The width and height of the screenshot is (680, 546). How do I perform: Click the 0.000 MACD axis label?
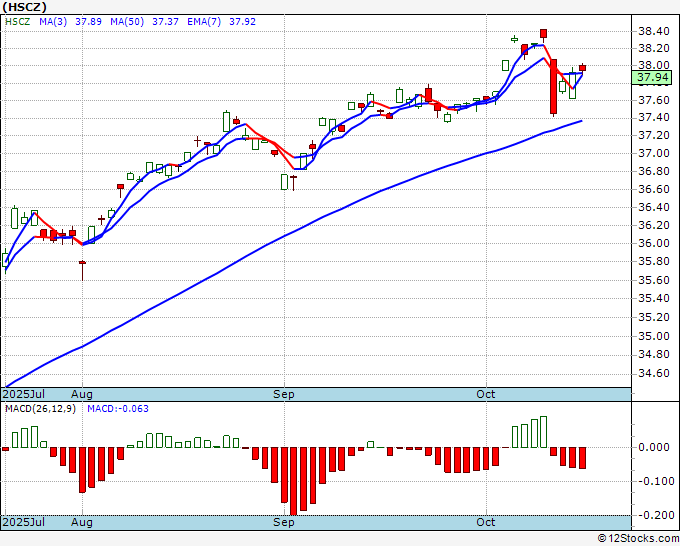[654, 447]
